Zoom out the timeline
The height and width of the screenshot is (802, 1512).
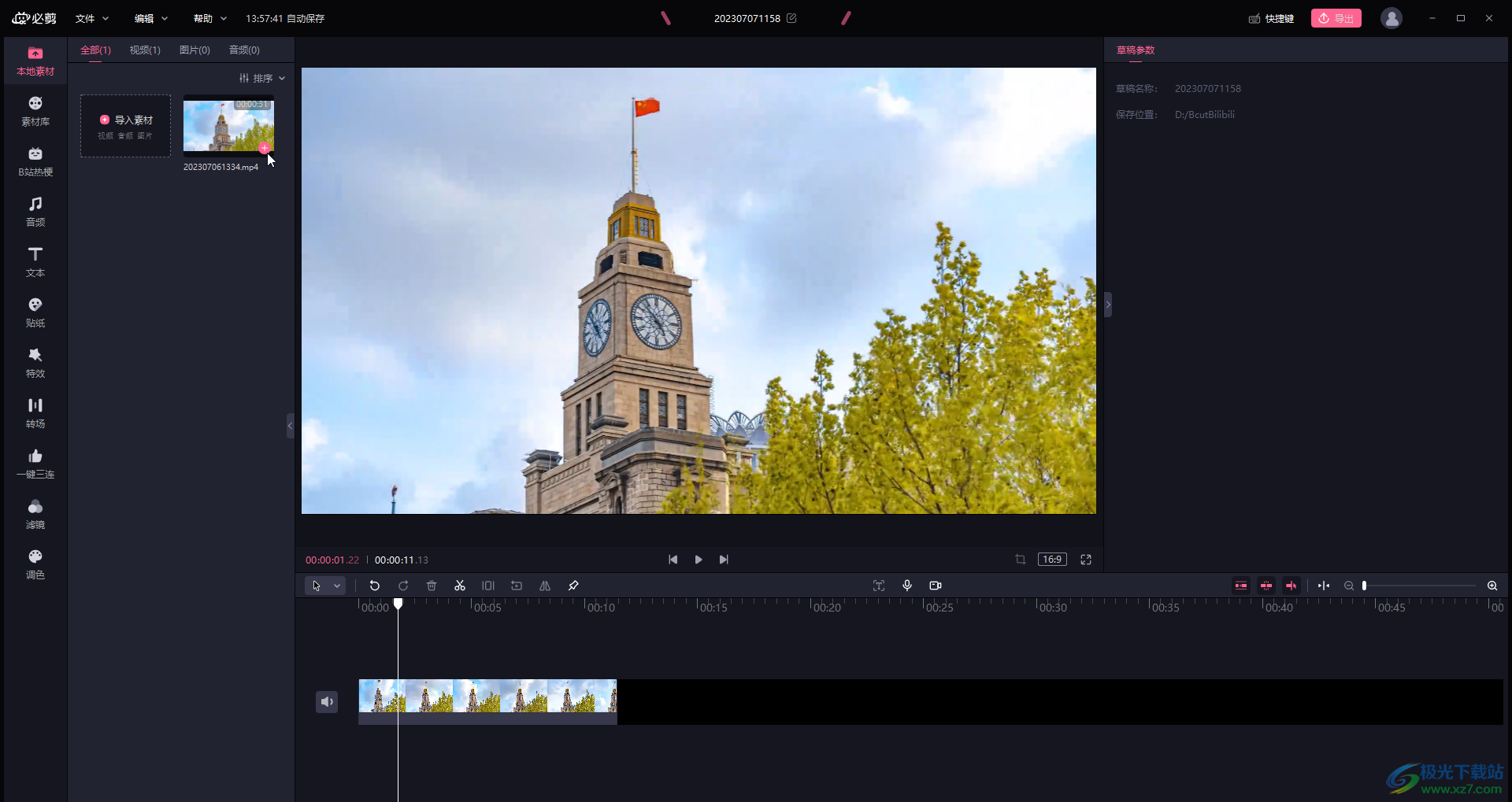[1349, 586]
